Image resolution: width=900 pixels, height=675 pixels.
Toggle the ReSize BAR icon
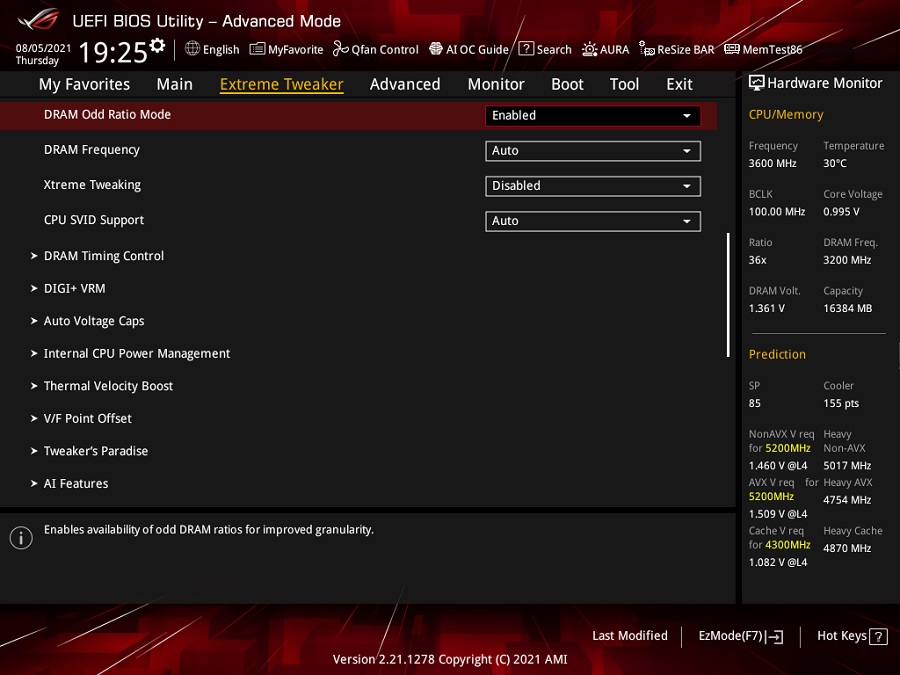coord(647,49)
